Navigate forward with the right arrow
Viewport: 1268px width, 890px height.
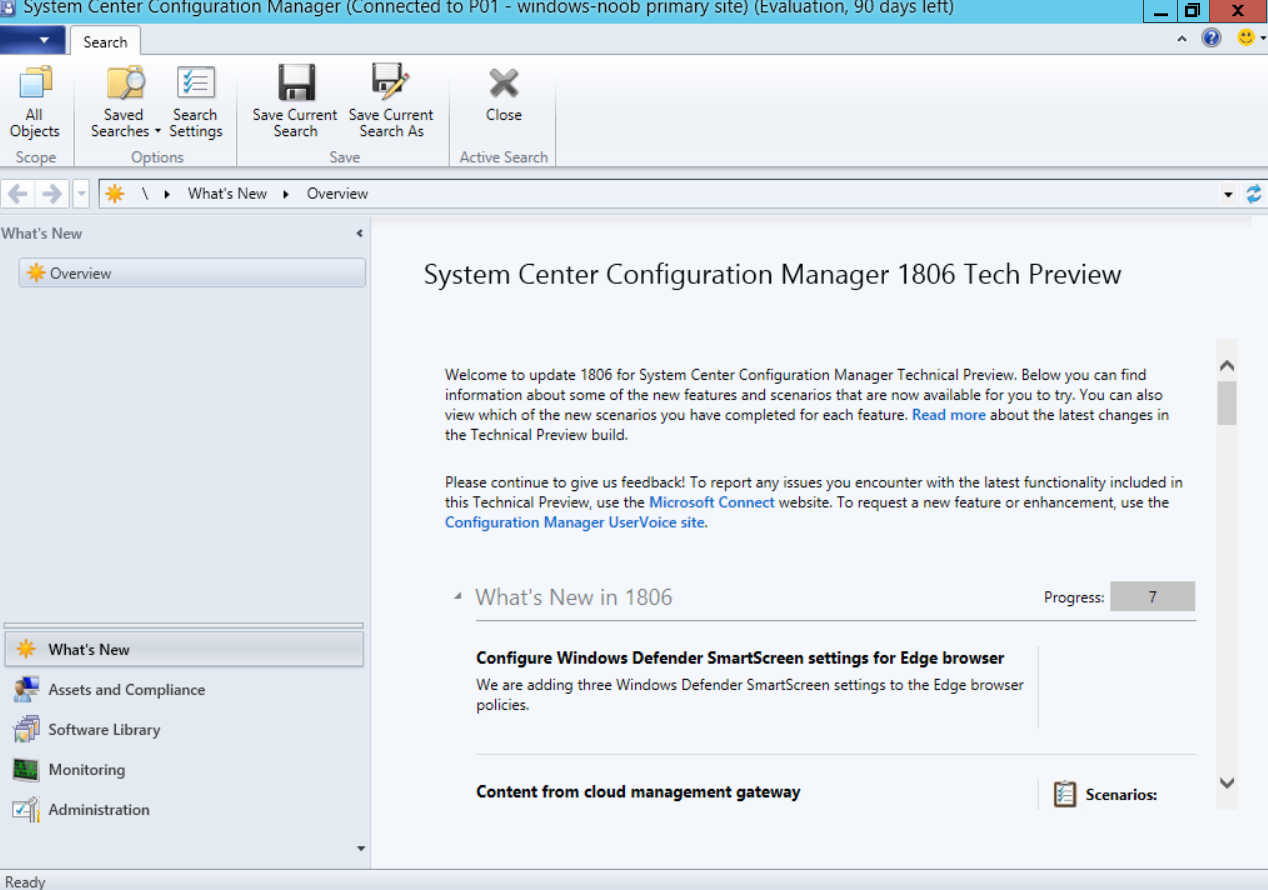point(52,194)
